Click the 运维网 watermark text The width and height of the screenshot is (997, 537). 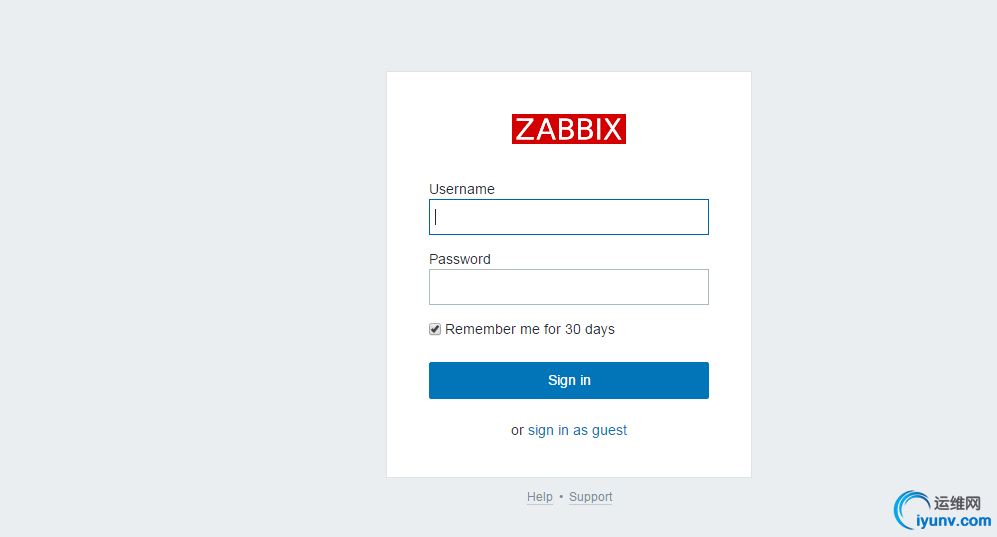click(x=957, y=503)
